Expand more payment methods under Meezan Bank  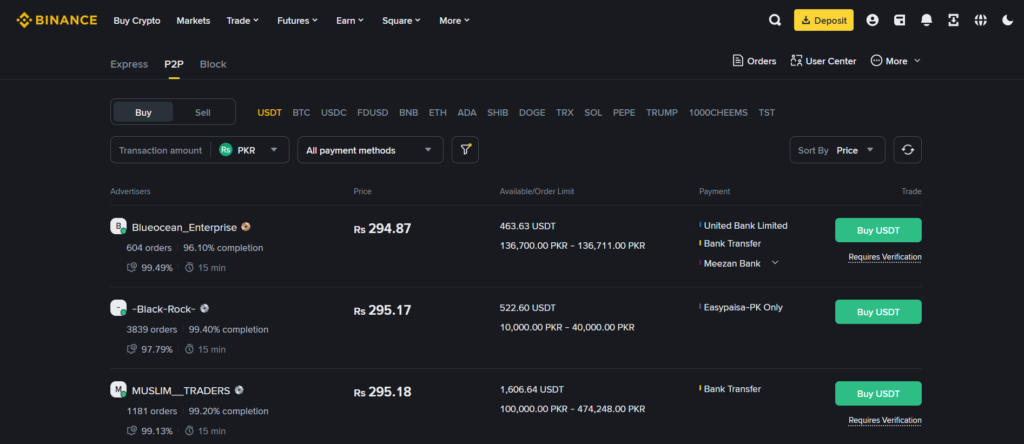click(x=775, y=263)
